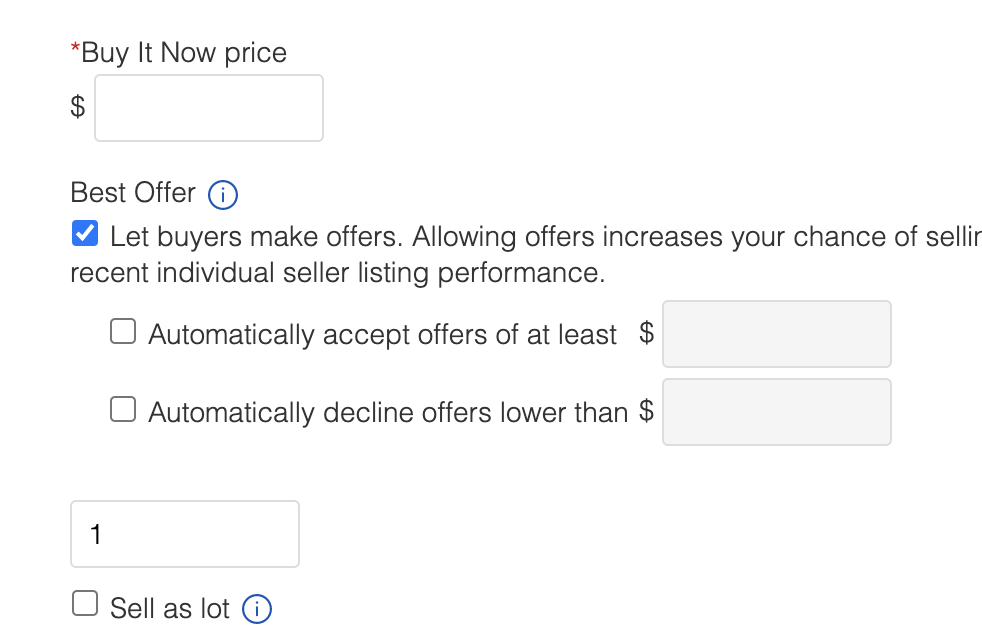The image size is (982, 628).
Task: Click the dollar sign beside auto-accept field
Action: [x=646, y=332]
